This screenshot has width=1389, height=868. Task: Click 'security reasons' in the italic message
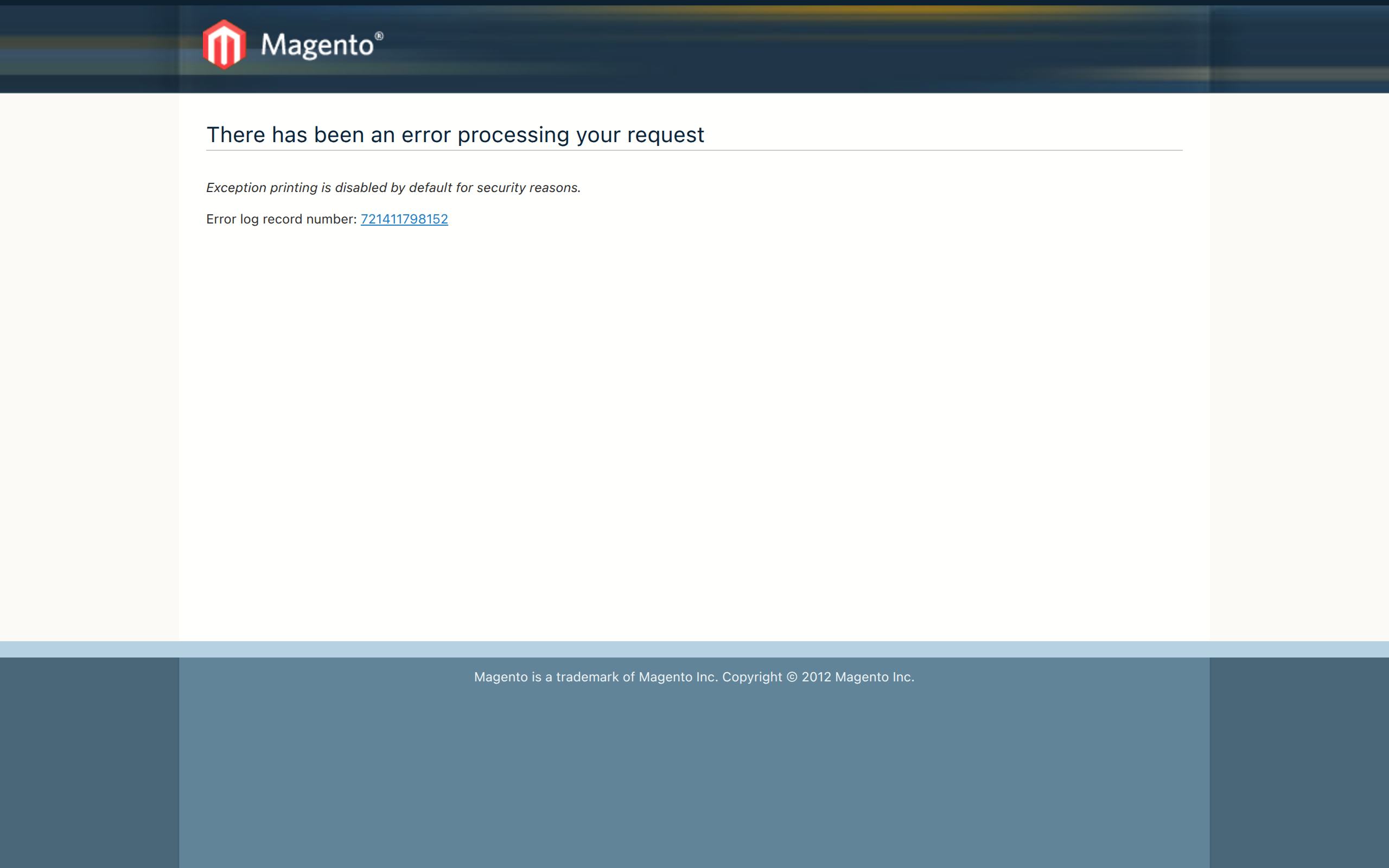[528, 188]
